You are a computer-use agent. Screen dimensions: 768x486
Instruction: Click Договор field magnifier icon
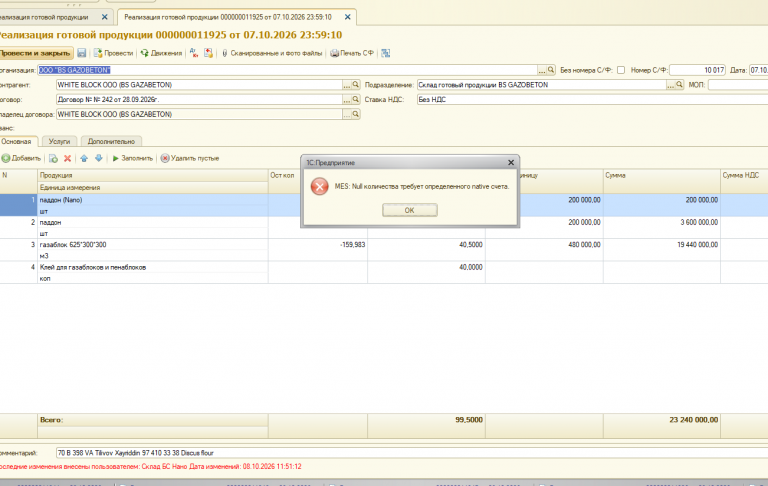coord(356,99)
